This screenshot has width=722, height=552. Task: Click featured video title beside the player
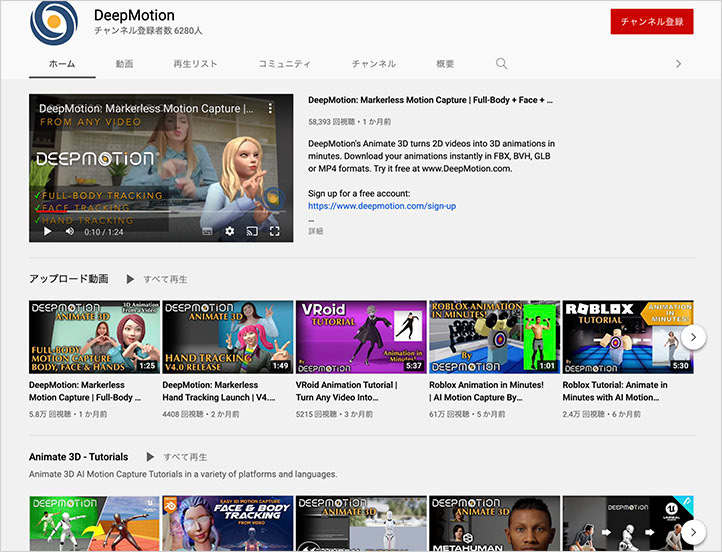(x=431, y=100)
